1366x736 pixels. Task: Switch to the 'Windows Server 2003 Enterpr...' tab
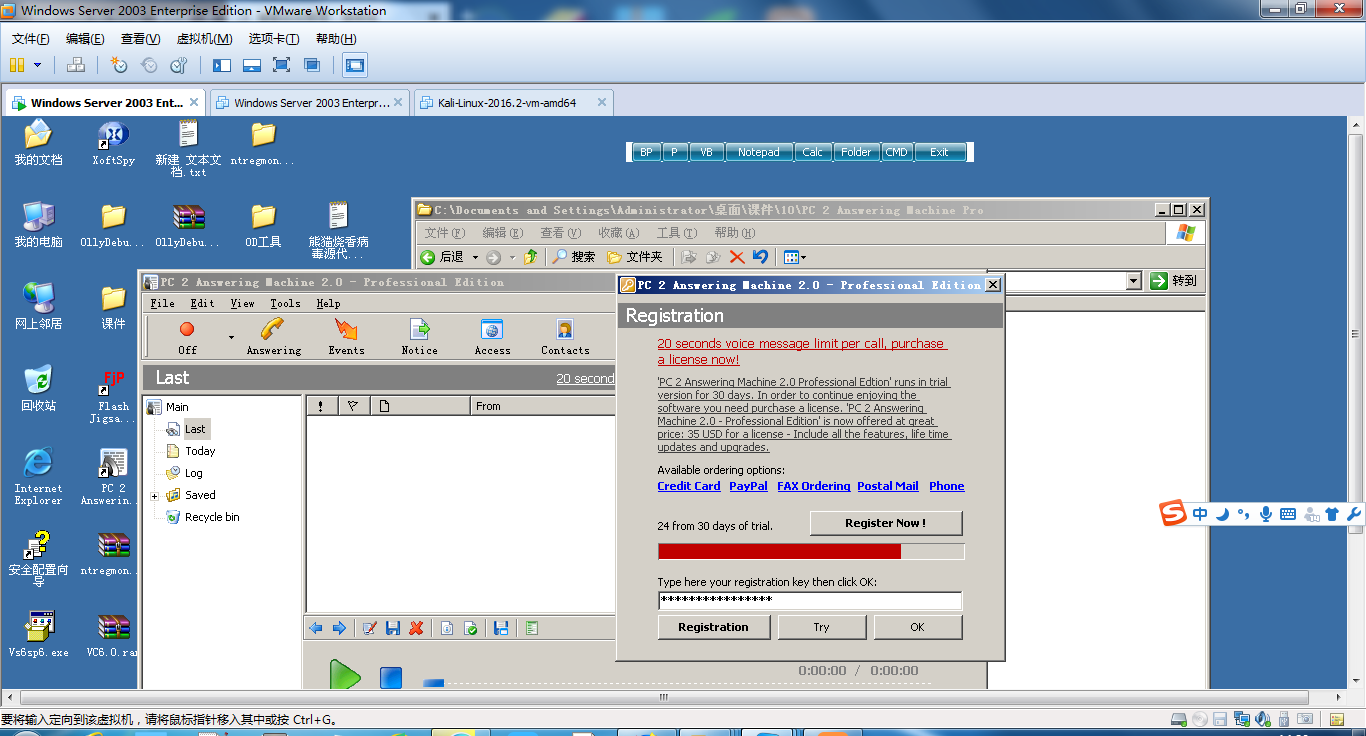tap(309, 102)
